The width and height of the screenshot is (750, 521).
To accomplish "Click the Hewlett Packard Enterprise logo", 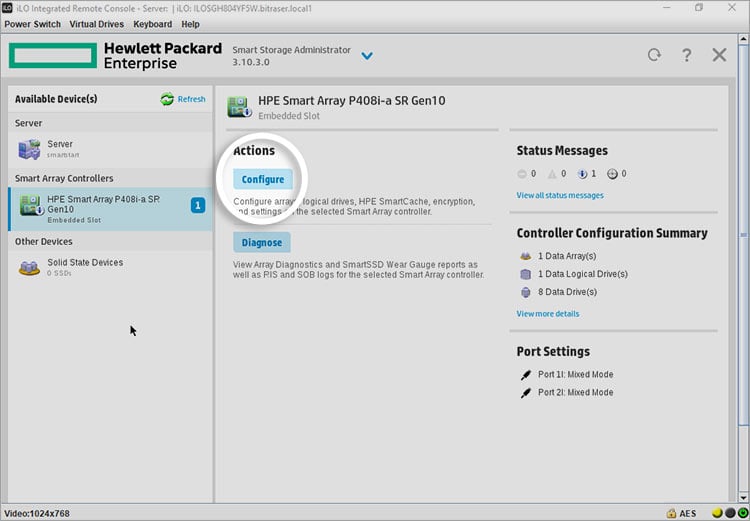I will [x=115, y=55].
